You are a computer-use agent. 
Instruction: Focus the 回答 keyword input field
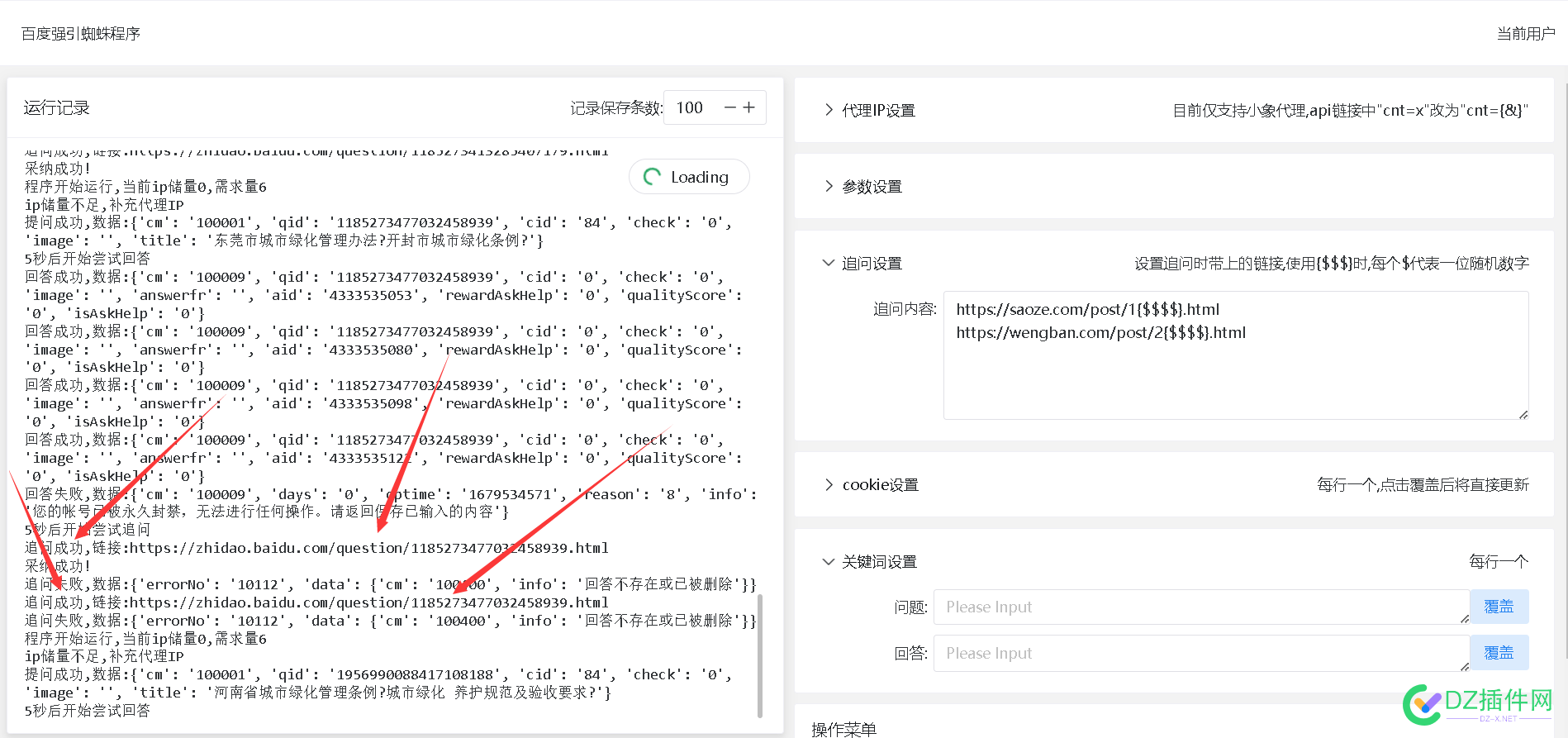1201,653
